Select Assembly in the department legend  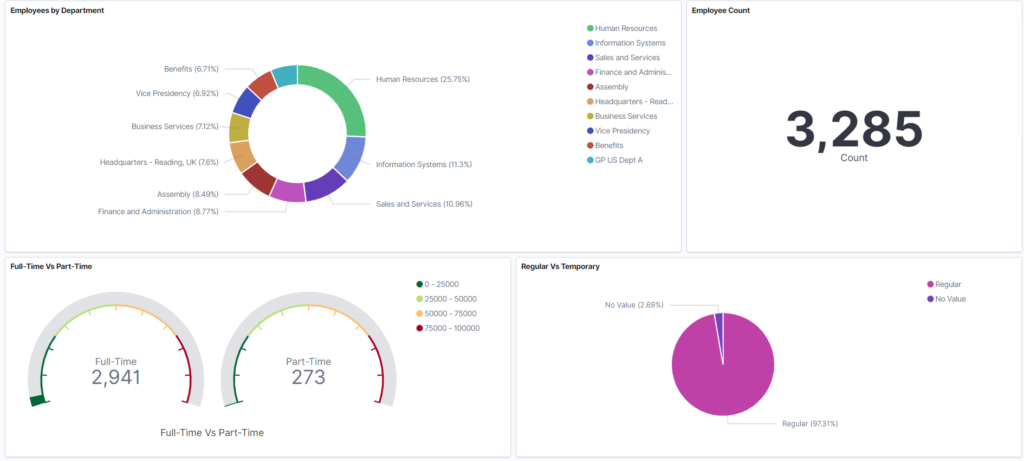611,87
